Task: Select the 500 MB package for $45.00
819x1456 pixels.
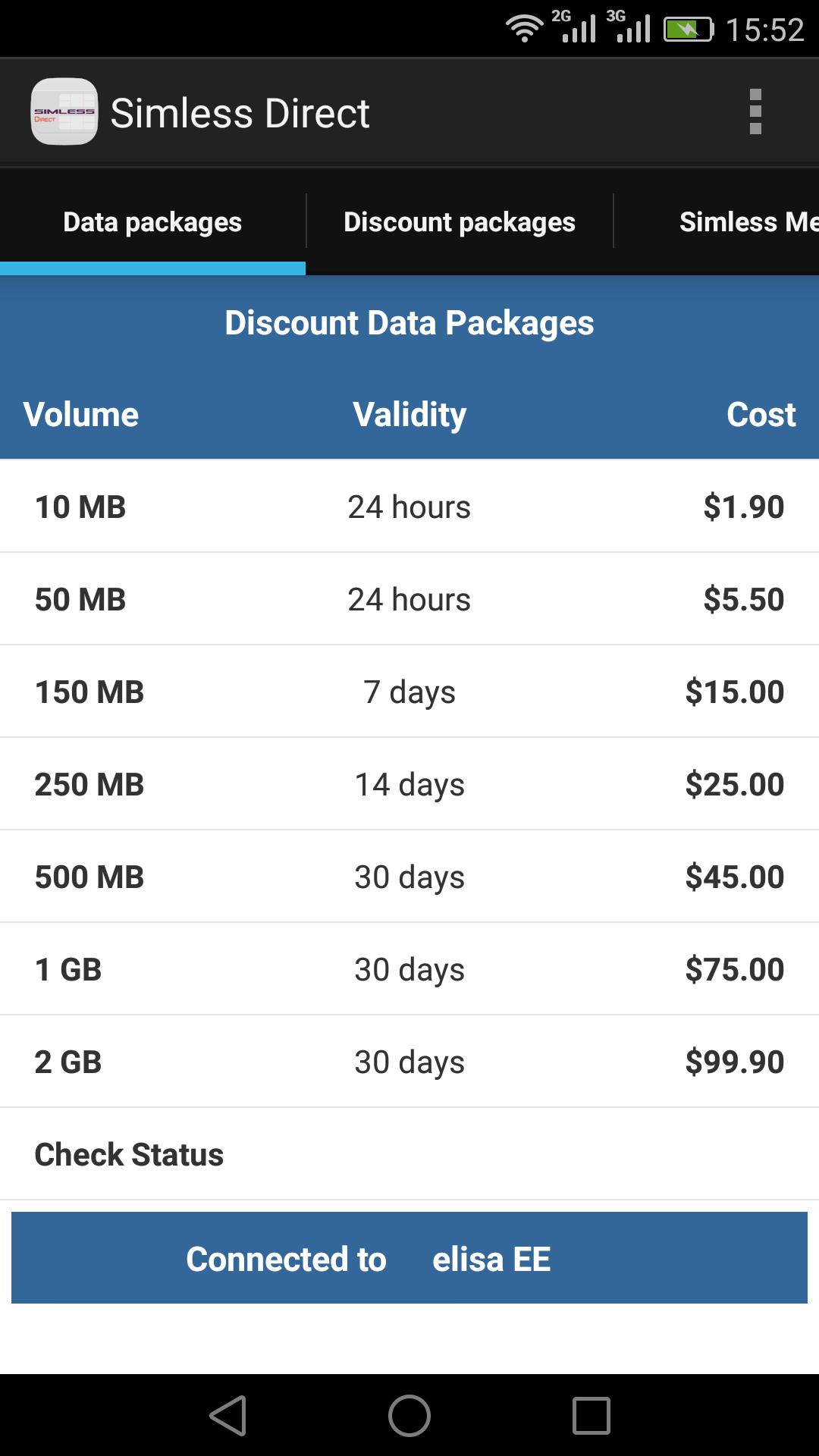Action: tap(409, 877)
